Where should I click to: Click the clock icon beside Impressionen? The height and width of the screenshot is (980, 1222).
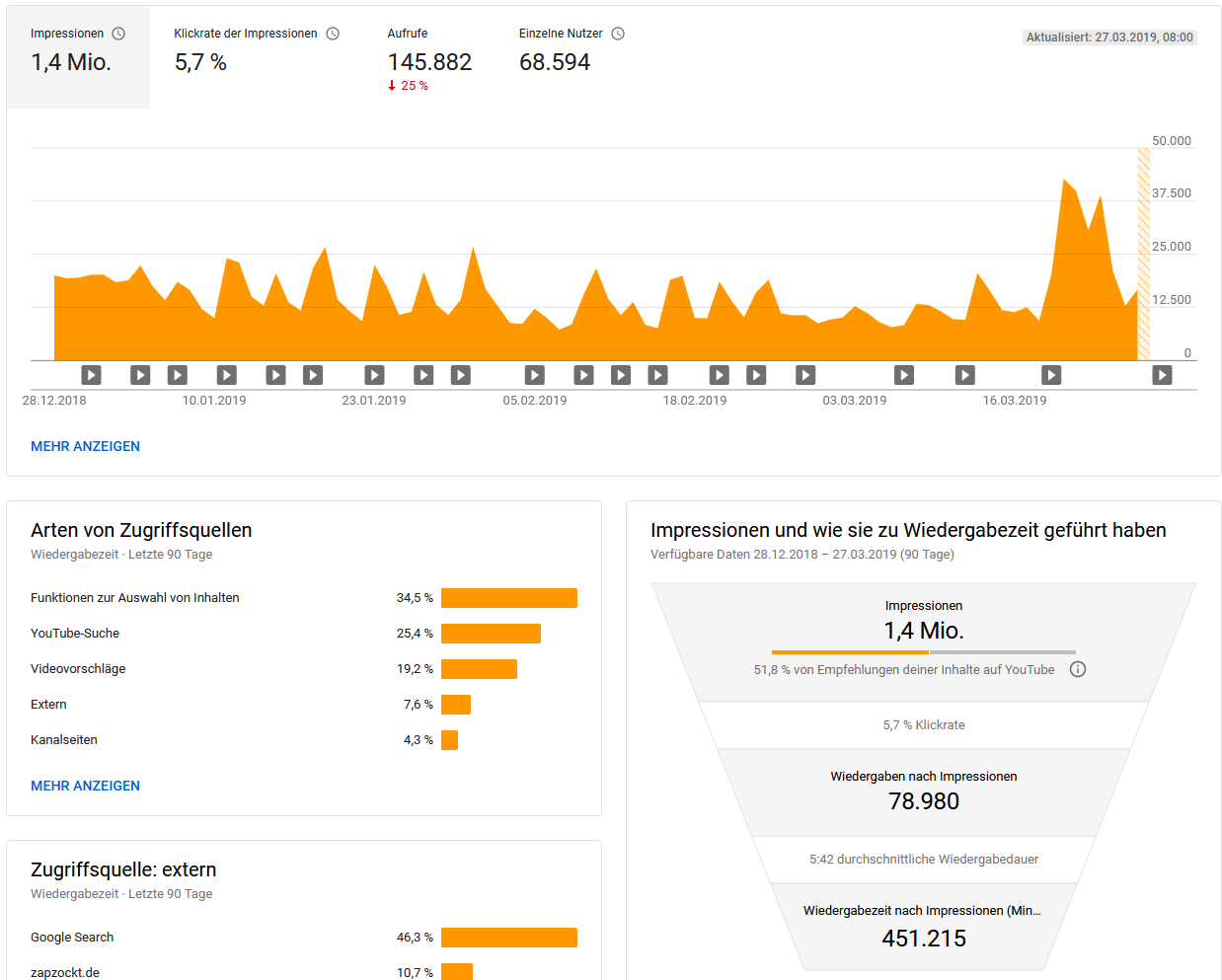tap(118, 34)
